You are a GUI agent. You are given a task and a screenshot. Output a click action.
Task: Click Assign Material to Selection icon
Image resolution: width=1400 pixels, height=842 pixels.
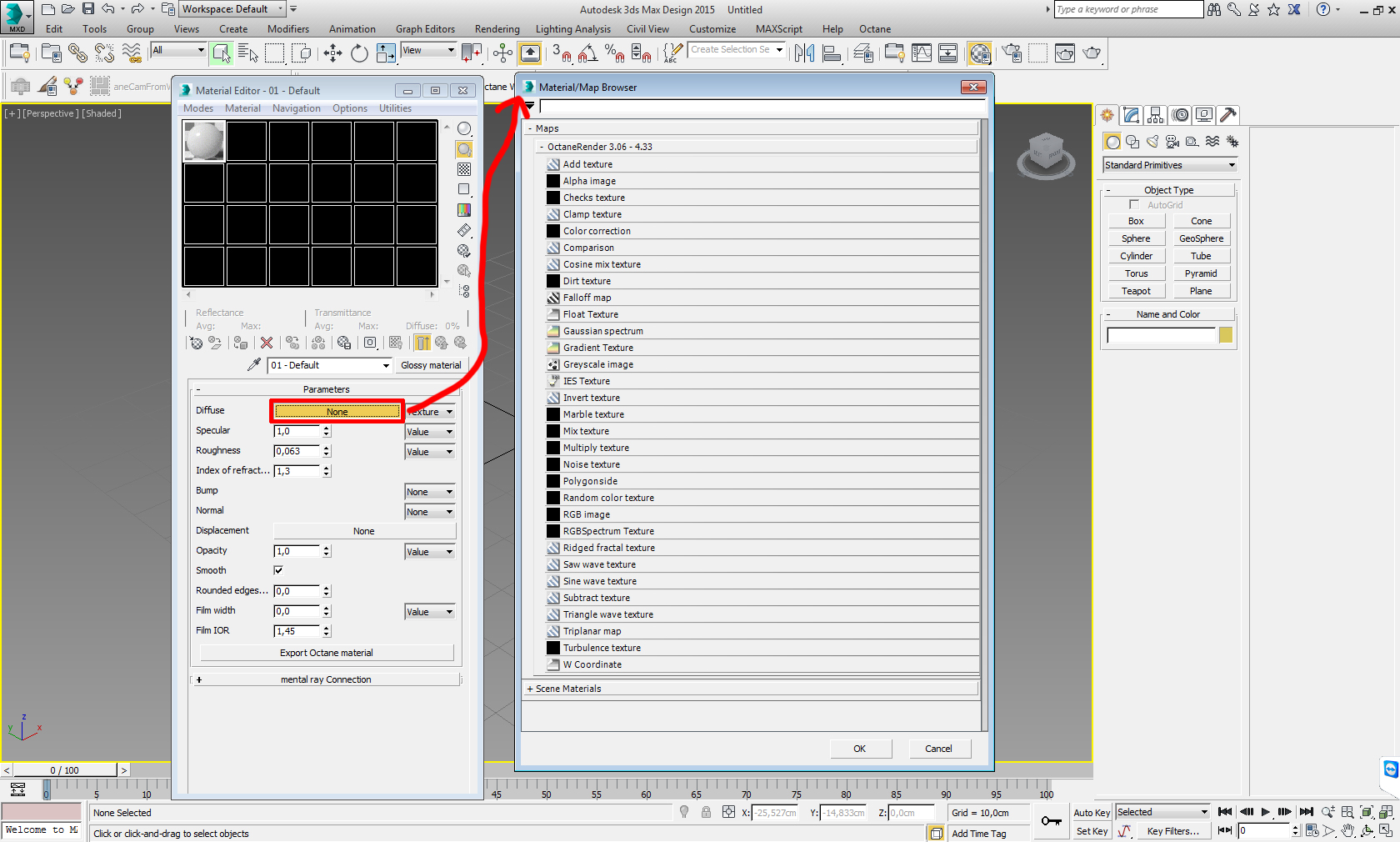[x=240, y=343]
